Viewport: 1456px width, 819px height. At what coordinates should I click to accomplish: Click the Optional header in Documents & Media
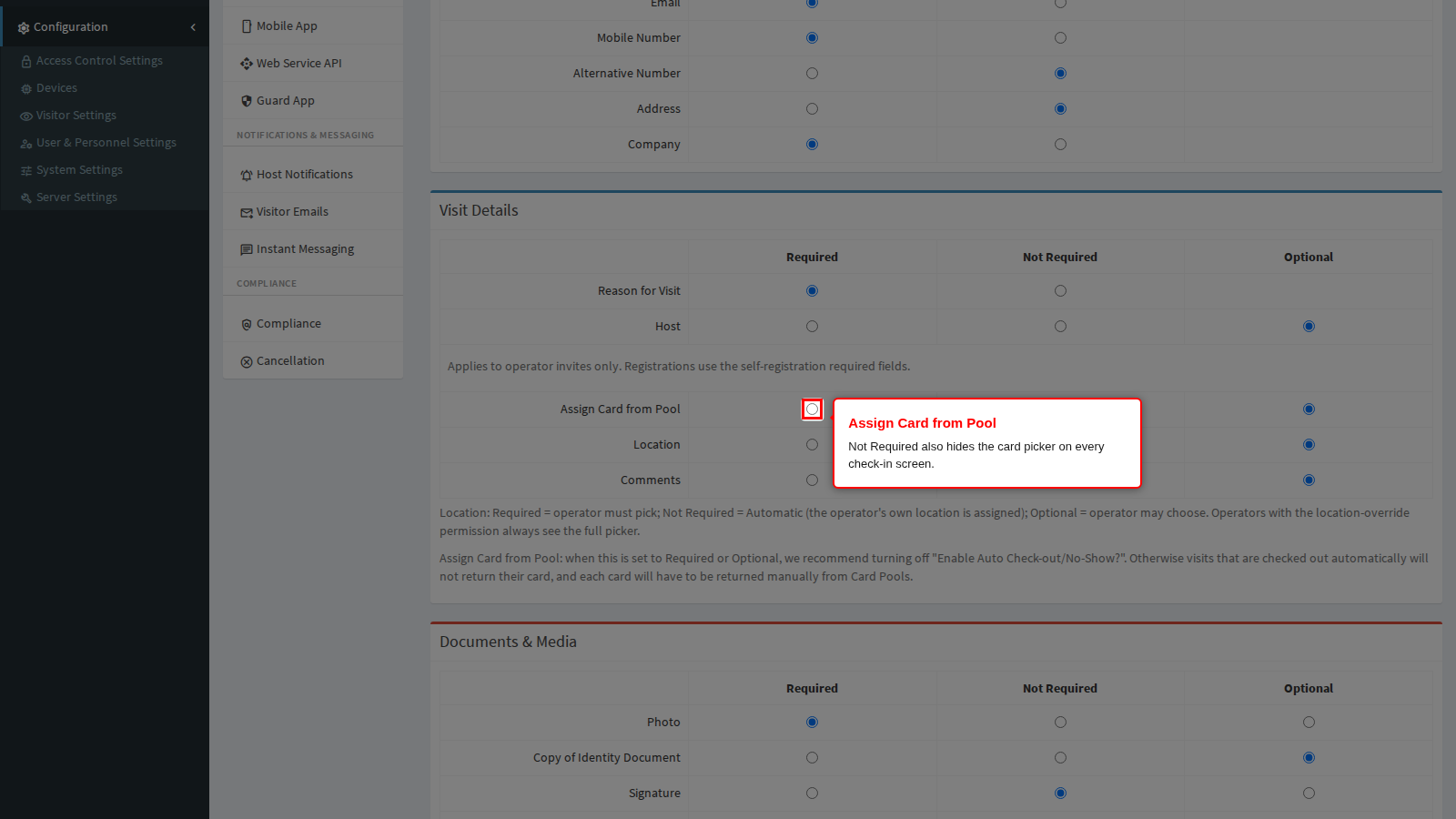1309,689
